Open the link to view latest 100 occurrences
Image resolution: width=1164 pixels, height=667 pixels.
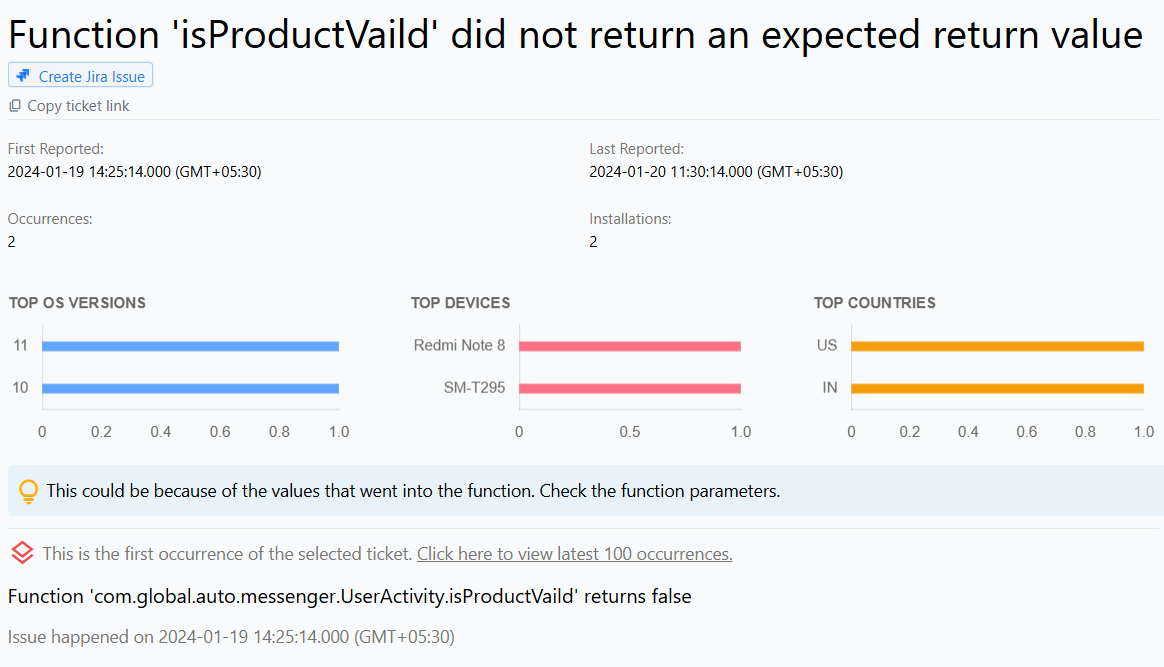pos(573,554)
